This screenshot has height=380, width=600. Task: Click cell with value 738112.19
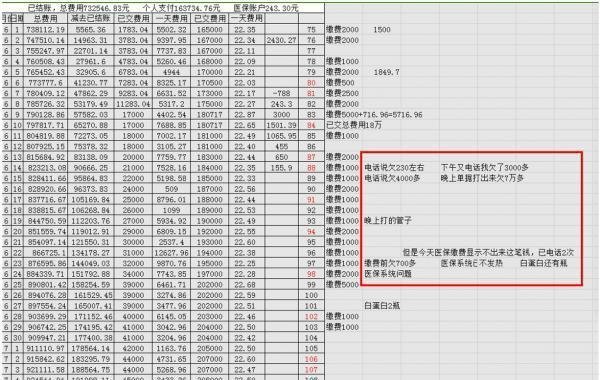46,29
